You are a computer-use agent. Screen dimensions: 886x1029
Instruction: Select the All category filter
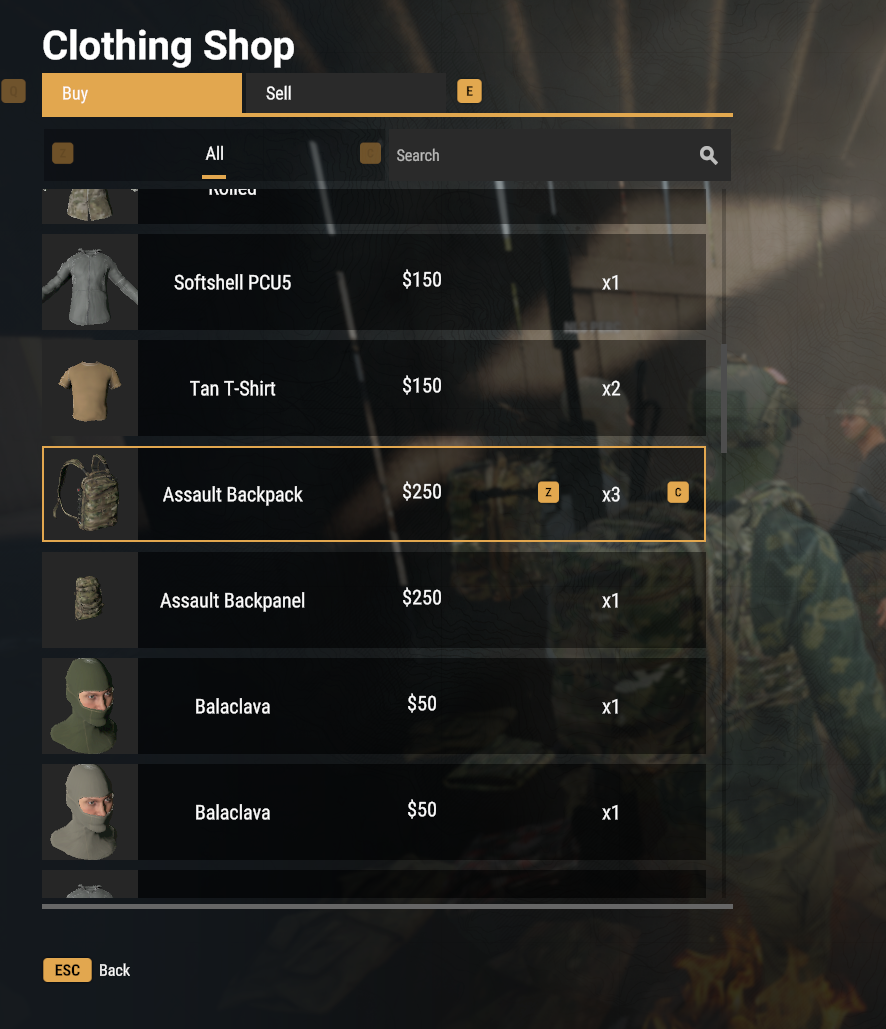pos(214,155)
